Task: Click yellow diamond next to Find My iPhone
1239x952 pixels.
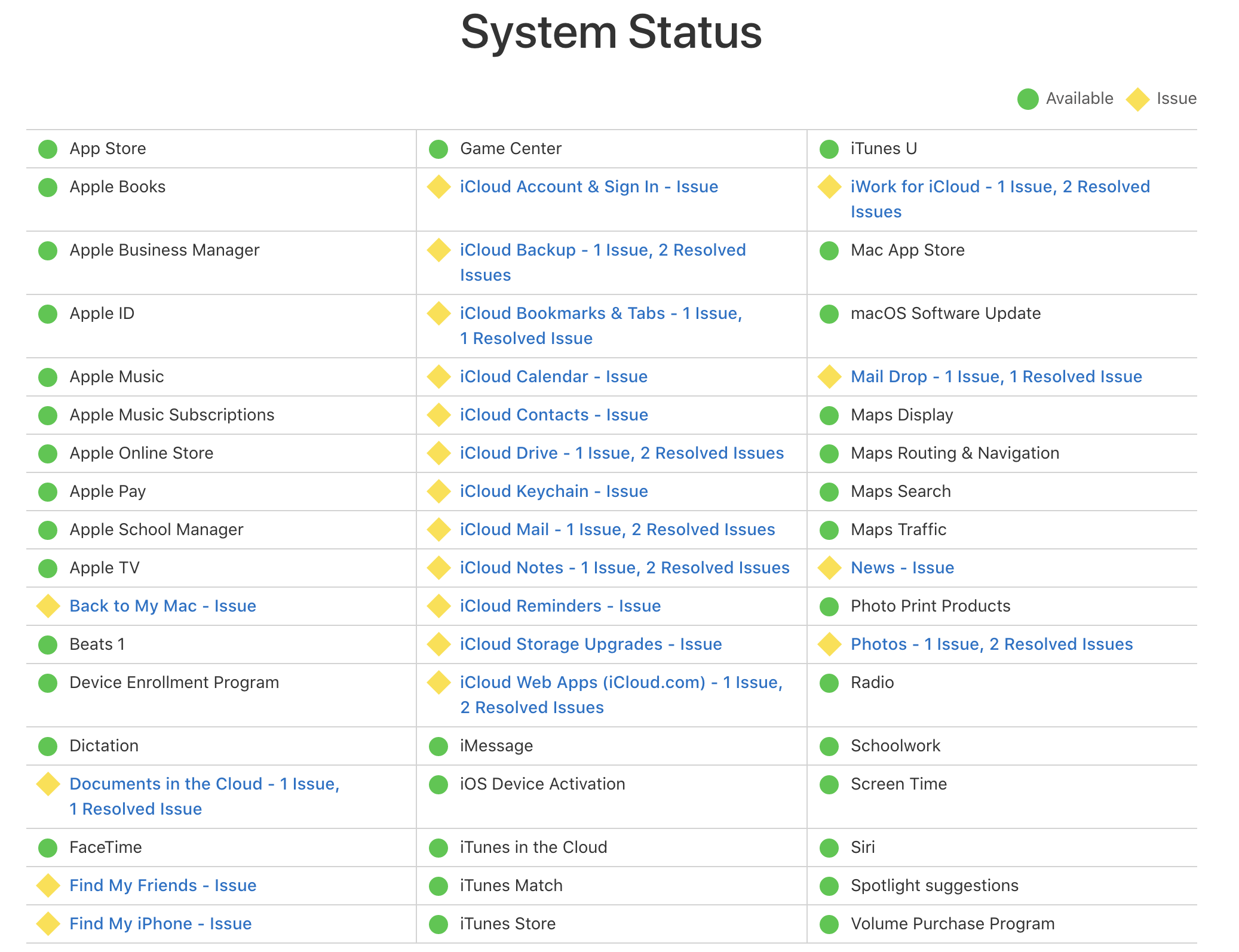Action: click(x=48, y=924)
